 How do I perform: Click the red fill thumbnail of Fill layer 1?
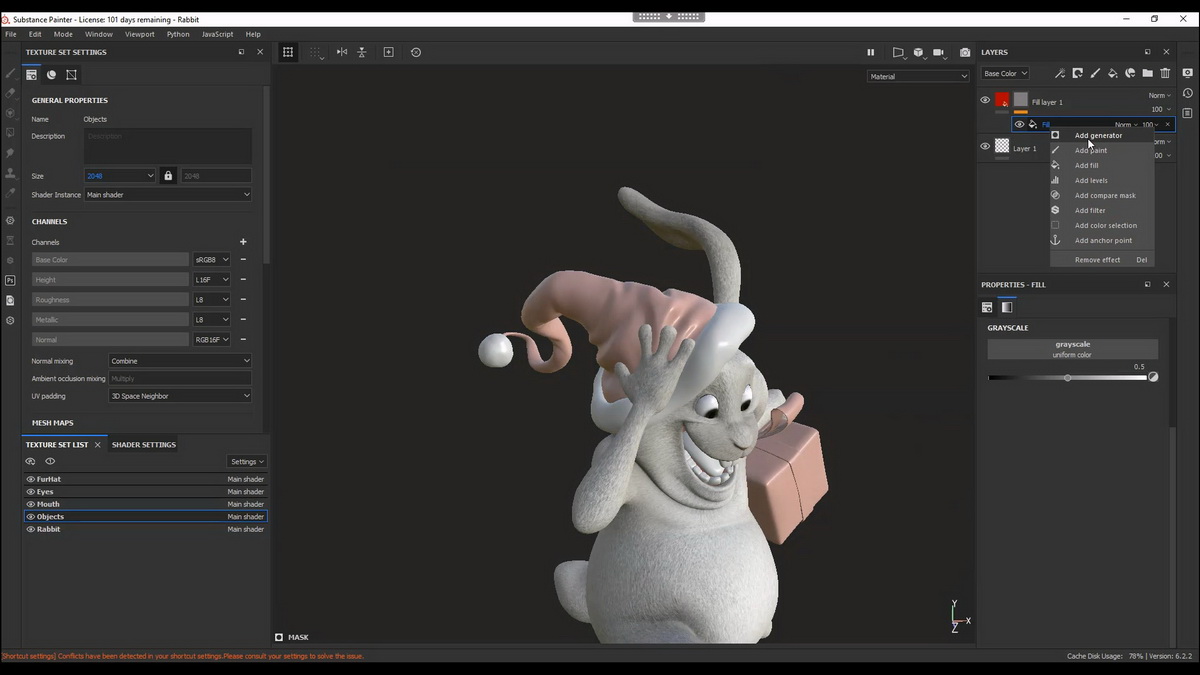[1002, 100]
